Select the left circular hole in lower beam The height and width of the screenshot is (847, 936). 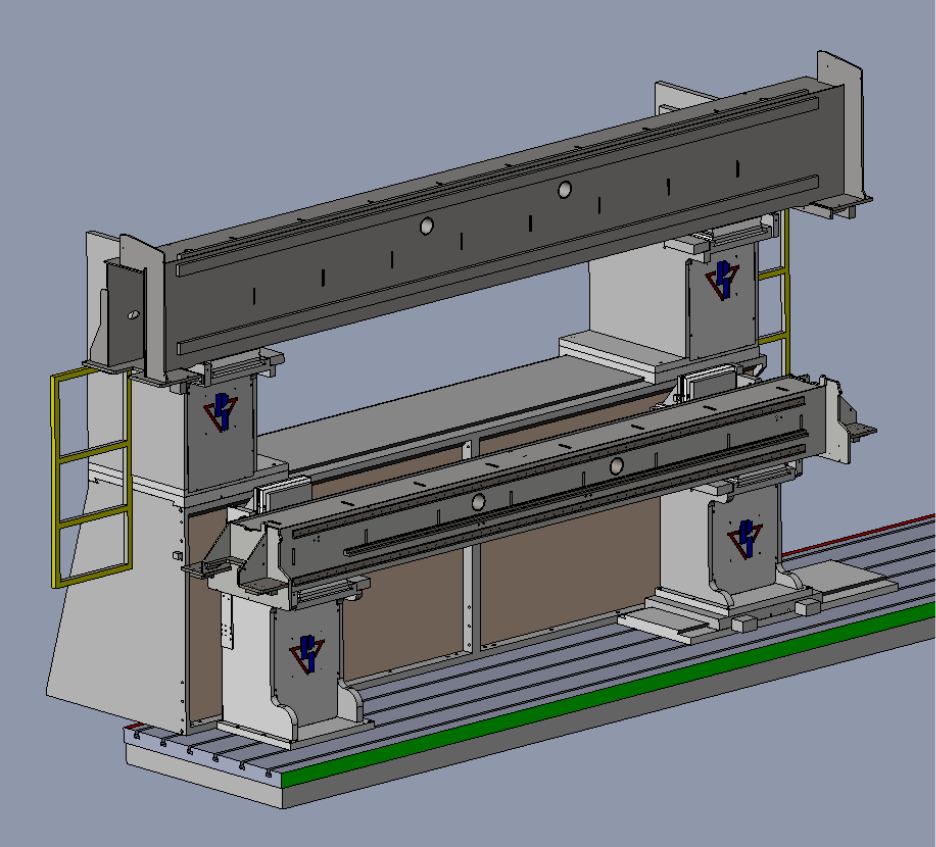pyautogui.click(x=478, y=501)
